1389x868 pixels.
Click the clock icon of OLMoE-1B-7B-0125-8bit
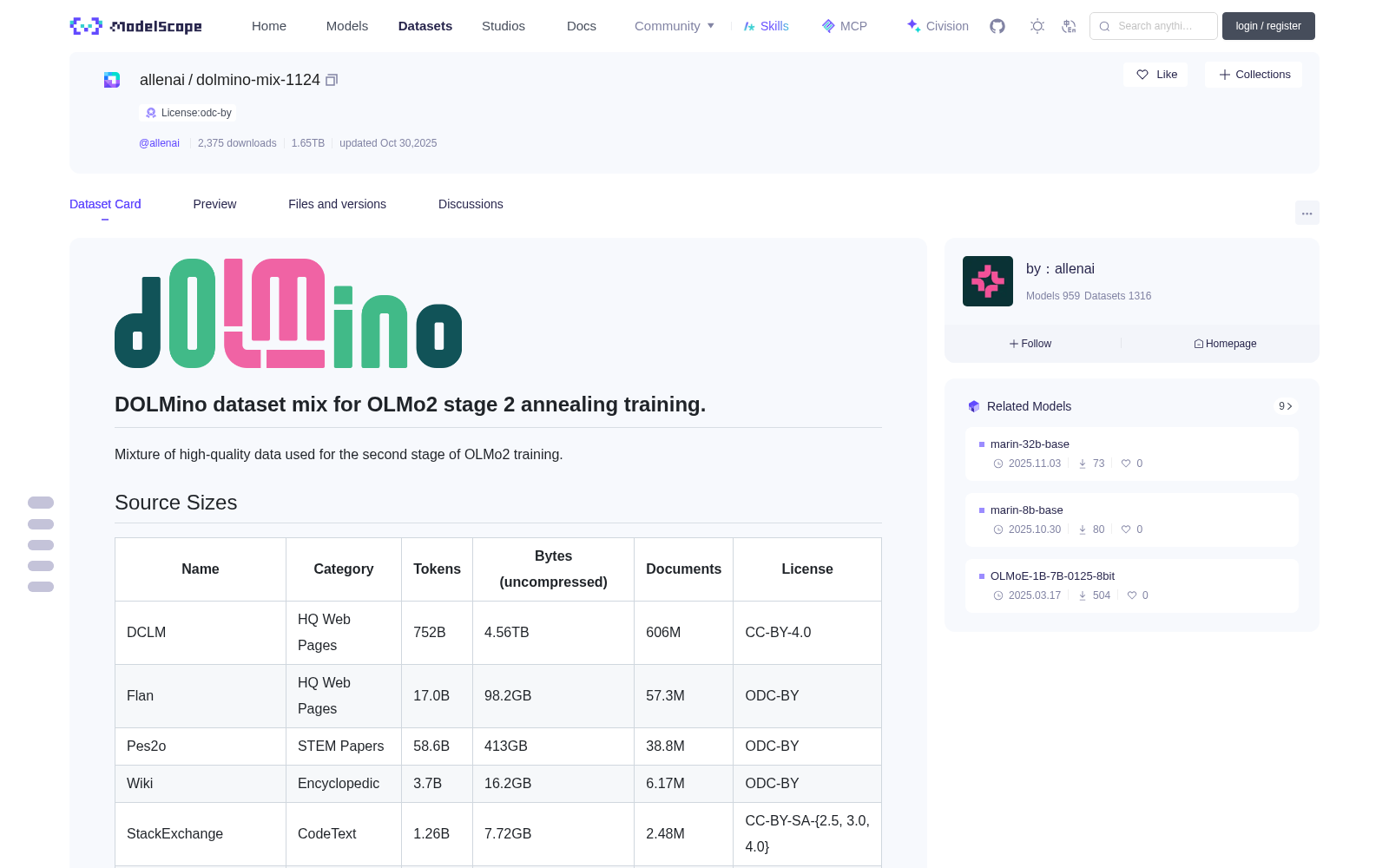click(x=998, y=595)
